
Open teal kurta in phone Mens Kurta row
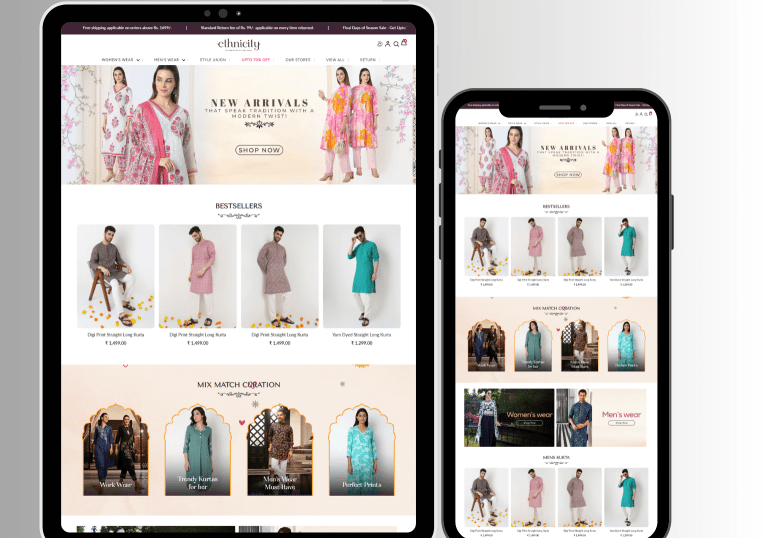click(626, 497)
